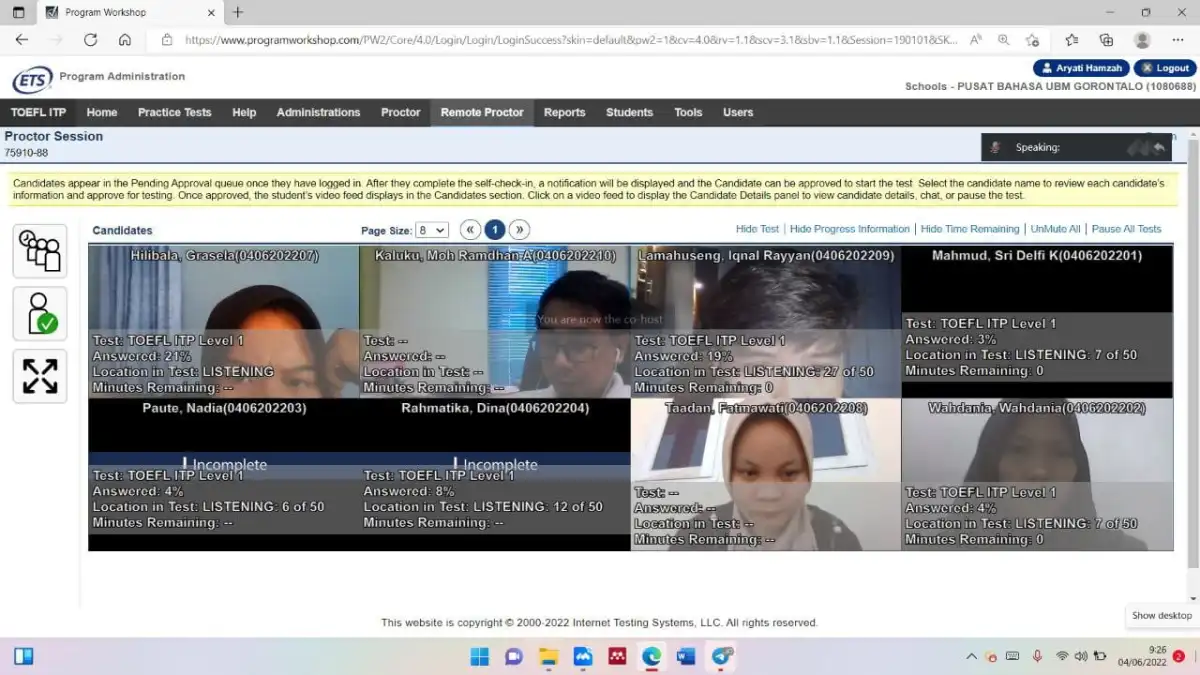Click inside the browser address bar
1200x675 pixels.
click(560, 40)
